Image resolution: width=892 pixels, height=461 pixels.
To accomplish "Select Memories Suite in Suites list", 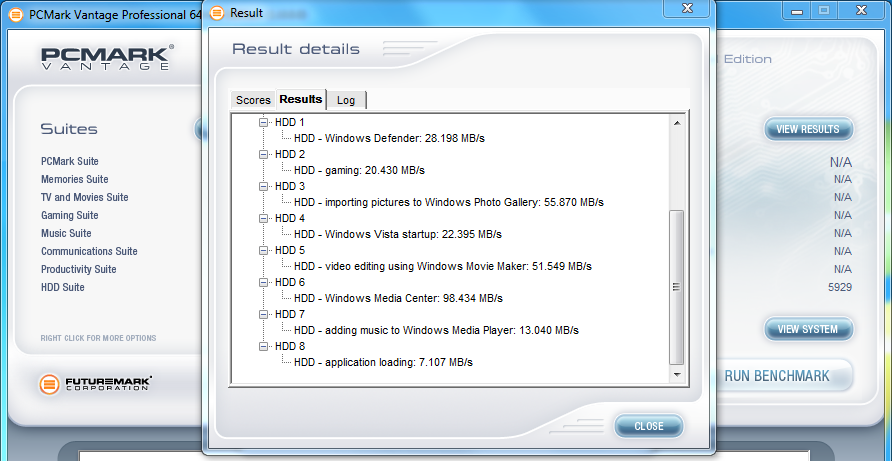I will (75, 179).
